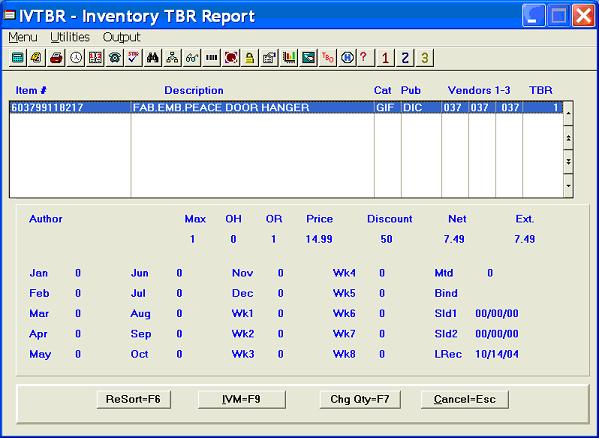599x438 pixels.
Task: Click the mailbox toolbar icon
Action: (269, 58)
